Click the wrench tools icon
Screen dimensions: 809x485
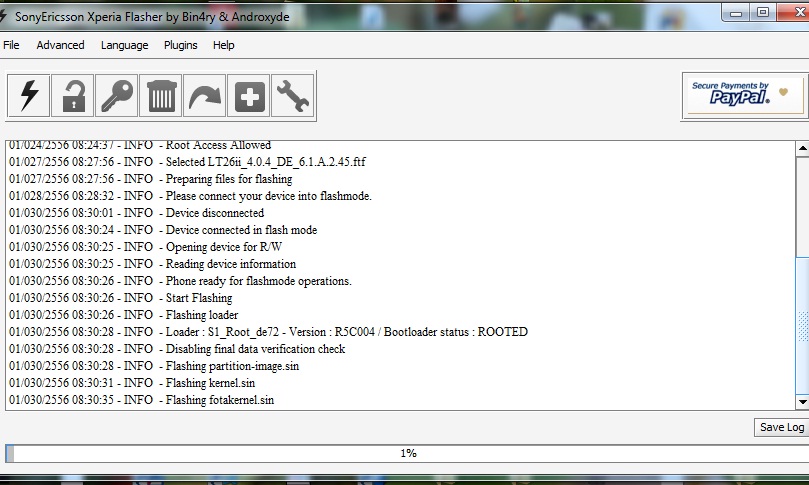click(293, 95)
